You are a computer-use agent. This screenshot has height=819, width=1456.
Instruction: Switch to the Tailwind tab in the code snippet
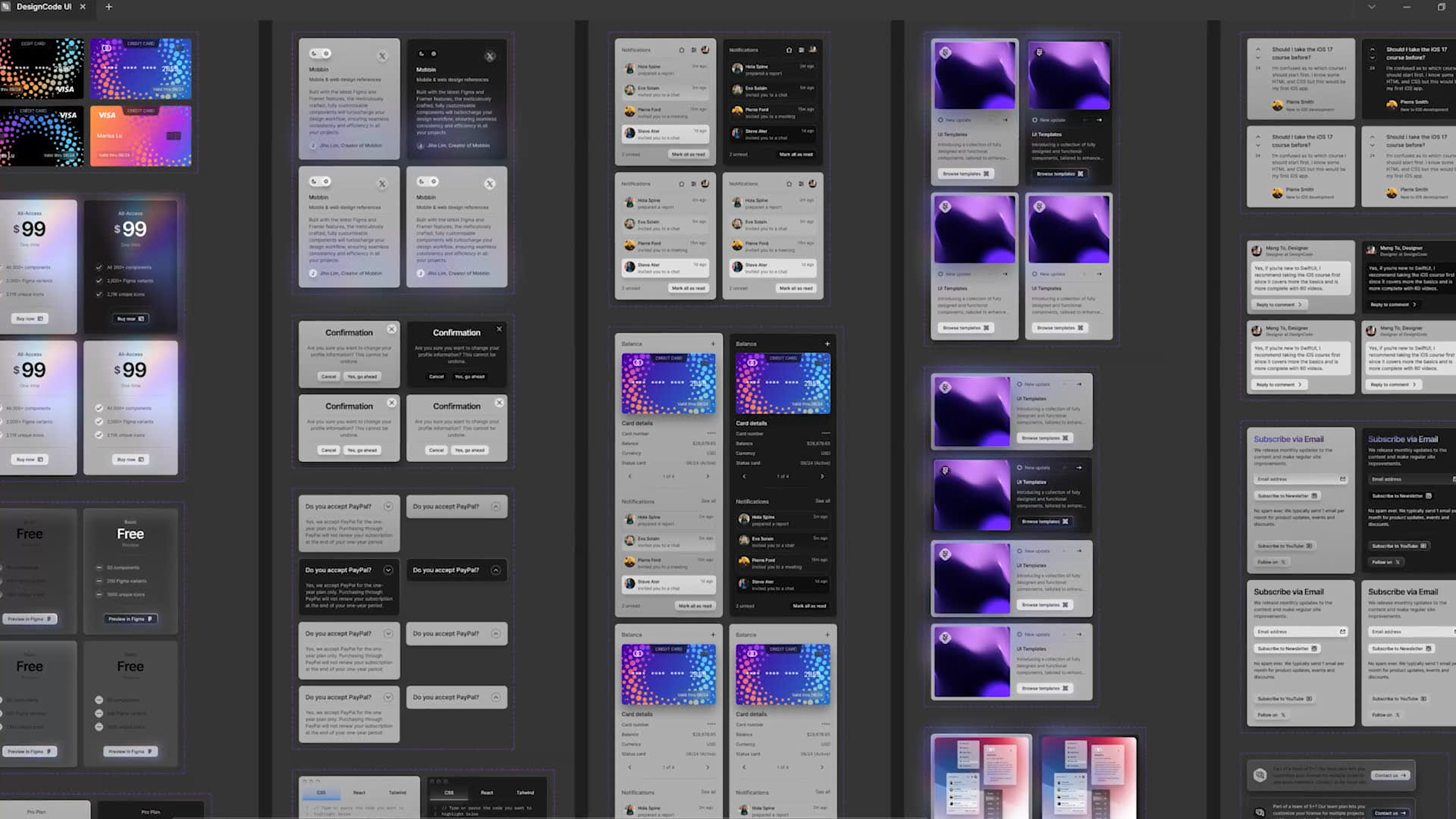(x=397, y=792)
